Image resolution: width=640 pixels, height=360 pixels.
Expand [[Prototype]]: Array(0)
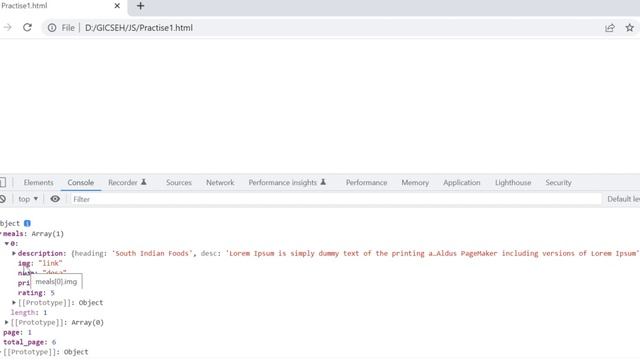(x=7, y=322)
